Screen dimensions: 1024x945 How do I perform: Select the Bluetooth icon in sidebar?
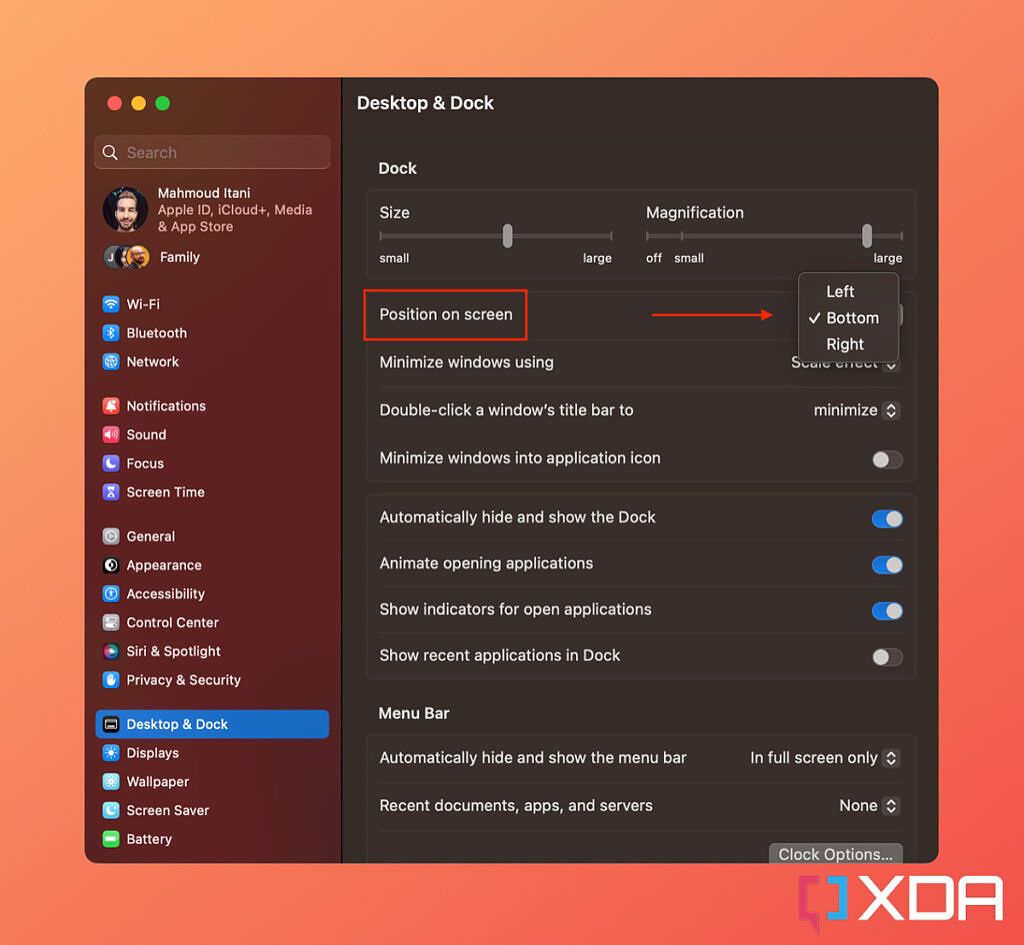(112, 333)
